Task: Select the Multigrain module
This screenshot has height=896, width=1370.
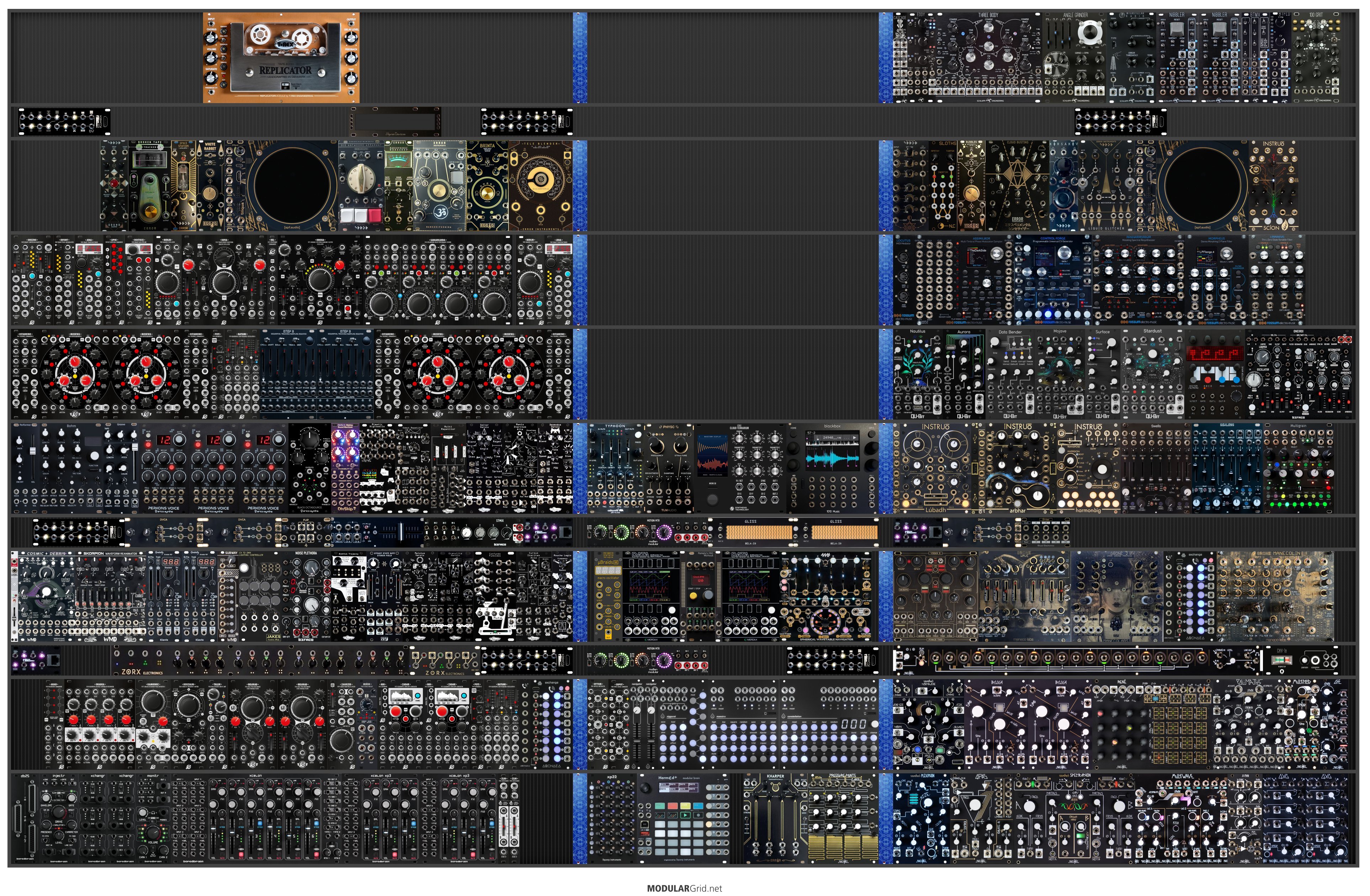Action: click(1298, 468)
